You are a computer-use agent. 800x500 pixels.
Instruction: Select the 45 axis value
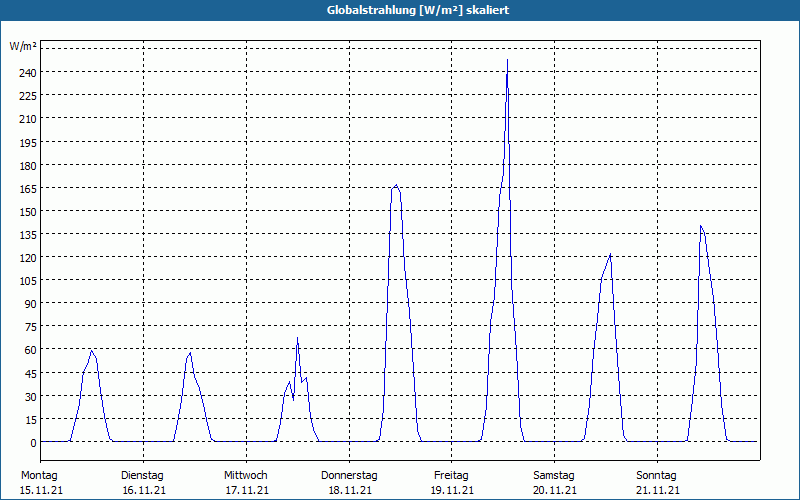tap(30, 374)
